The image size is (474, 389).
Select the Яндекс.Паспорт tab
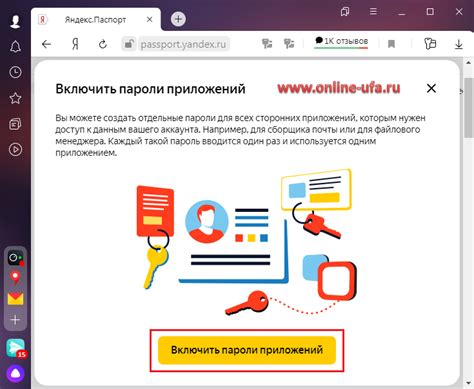pos(96,20)
